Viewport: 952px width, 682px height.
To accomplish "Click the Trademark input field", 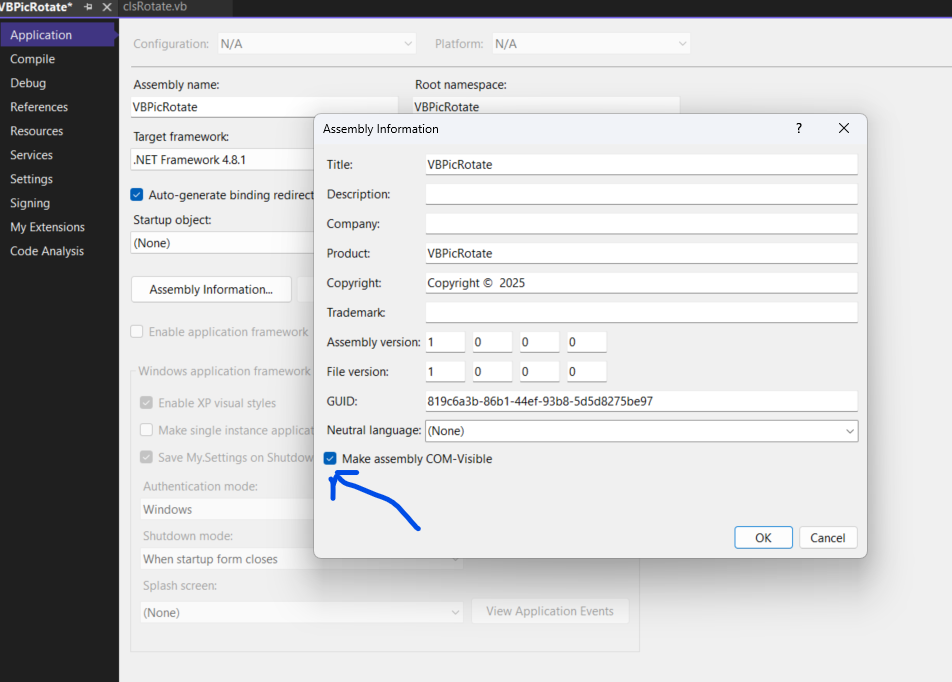I will pos(641,313).
